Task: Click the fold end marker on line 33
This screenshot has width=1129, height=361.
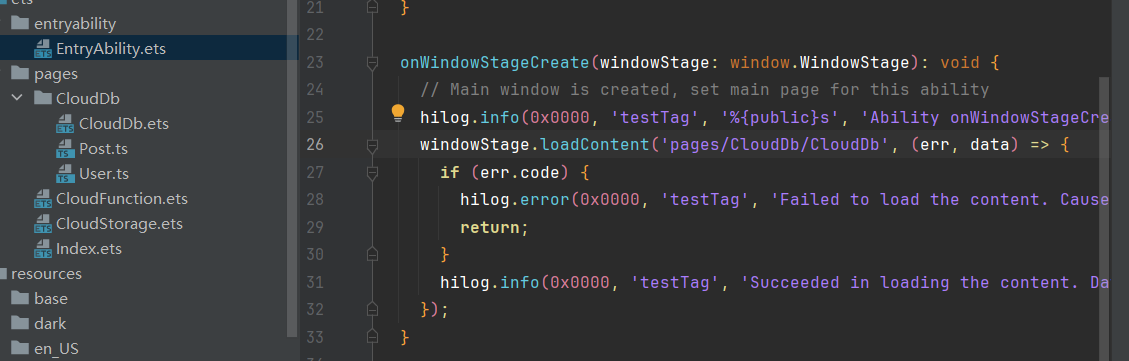Action: point(372,337)
